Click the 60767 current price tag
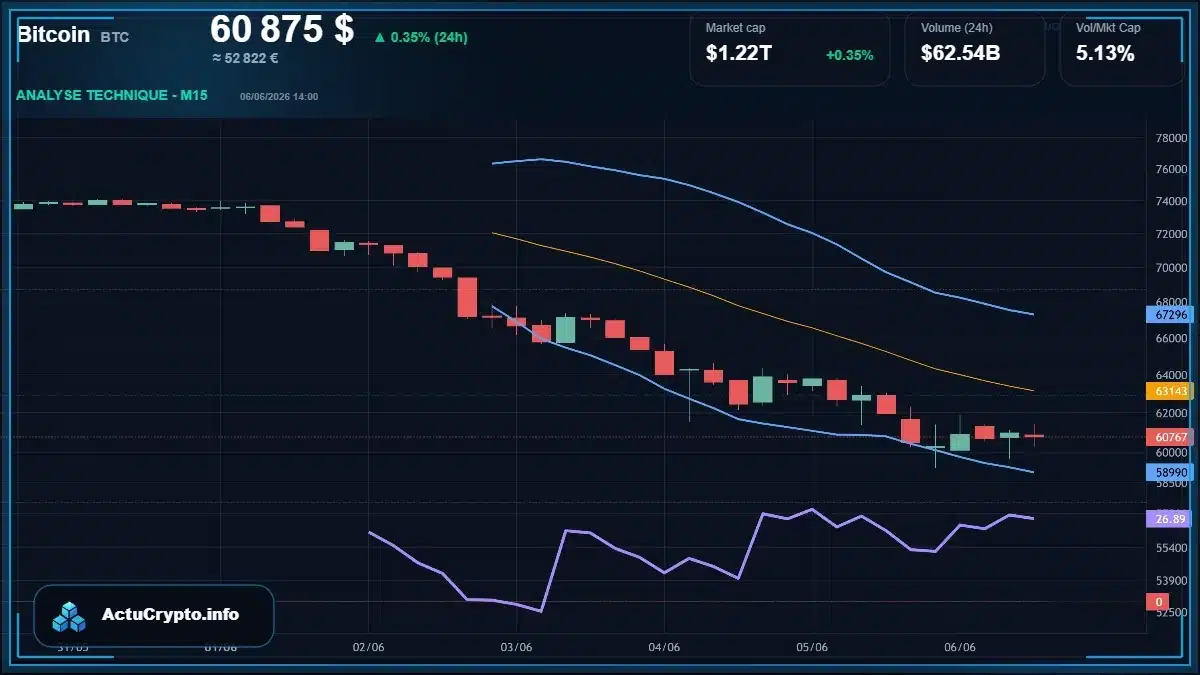This screenshot has height=675, width=1200. [x=1171, y=437]
